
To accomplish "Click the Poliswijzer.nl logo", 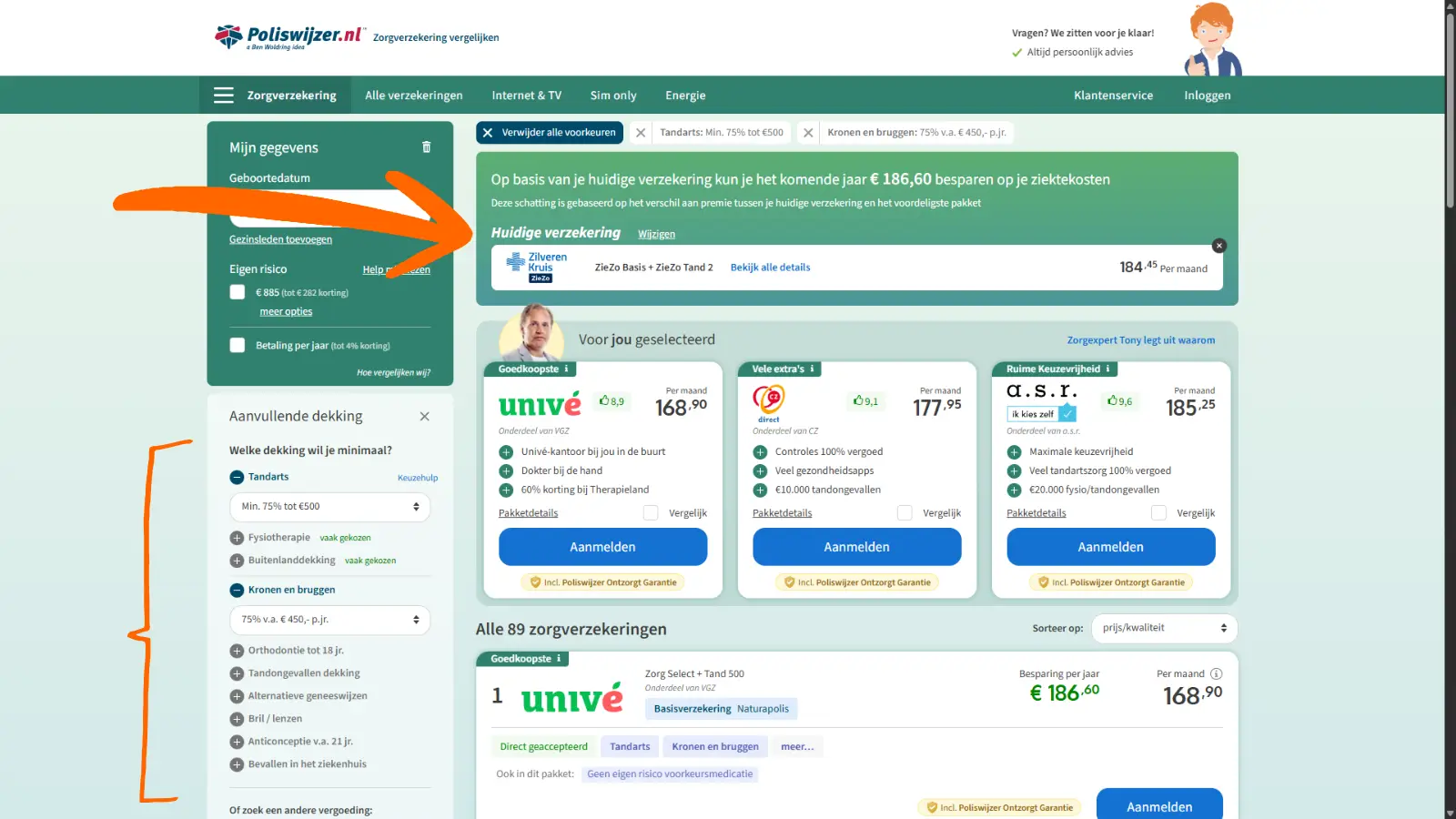I will [289, 37].
